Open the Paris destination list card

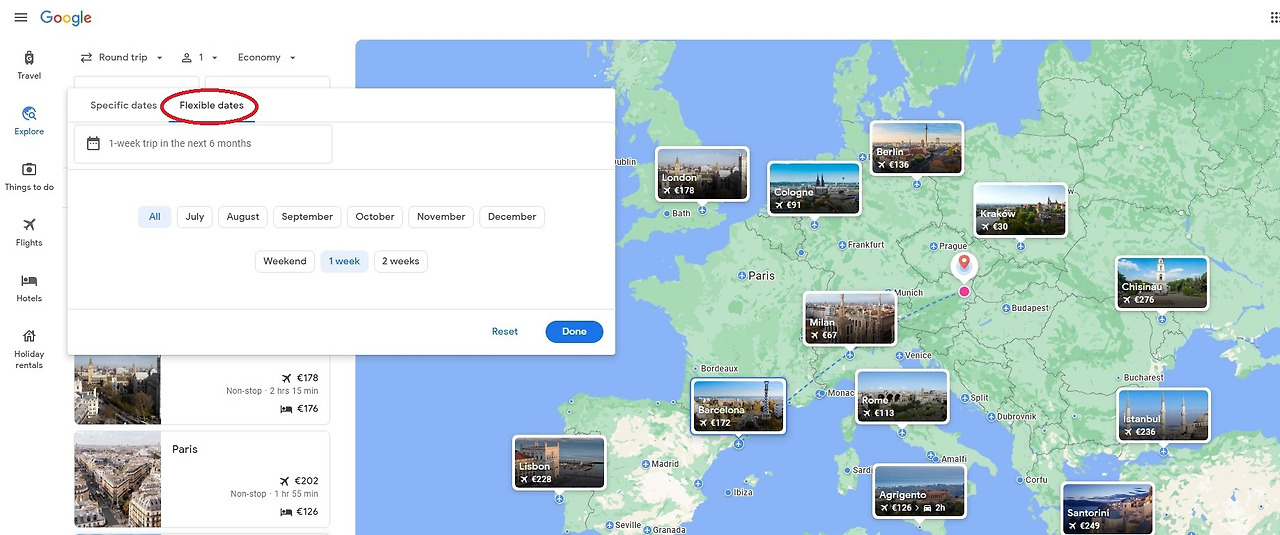pos(202,479)
